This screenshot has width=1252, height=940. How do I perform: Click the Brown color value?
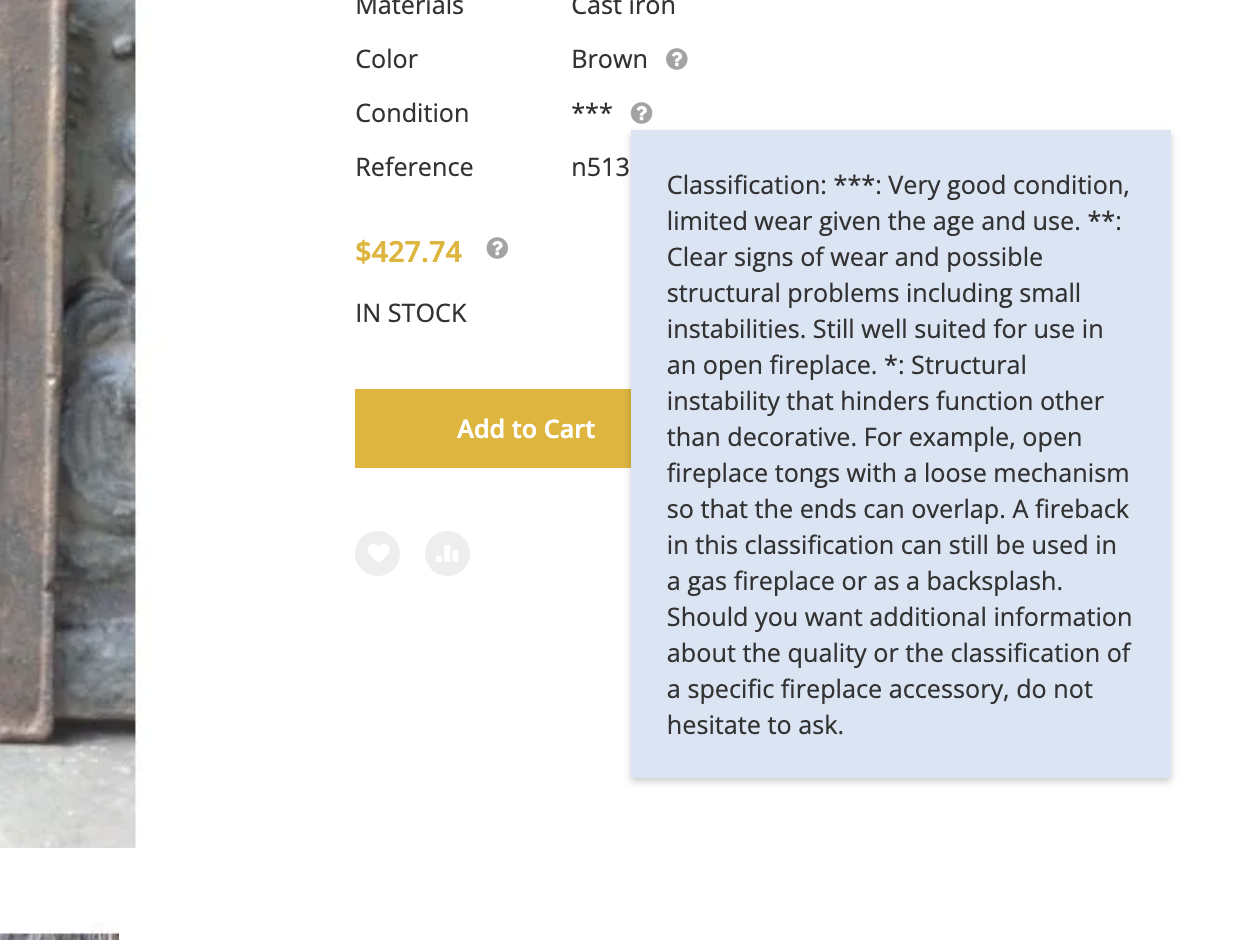click(609, 59)
